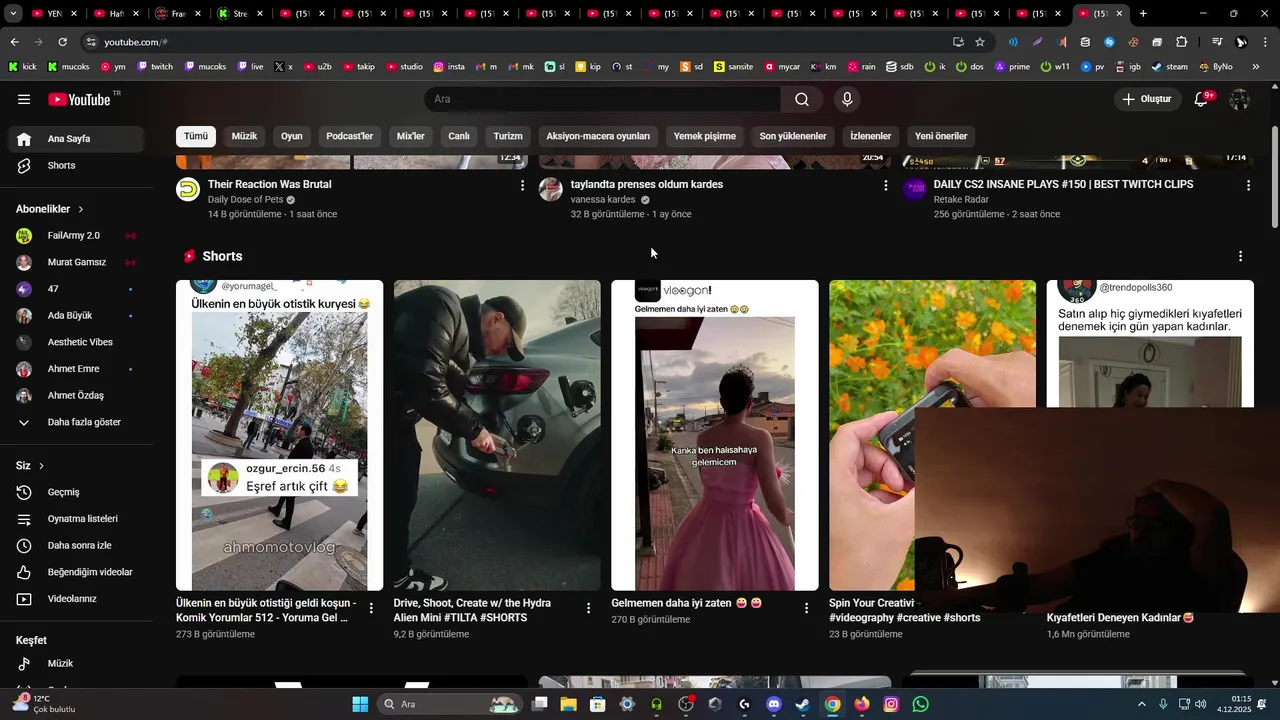Open WhatsApp from the taskbar

point(921,704)
